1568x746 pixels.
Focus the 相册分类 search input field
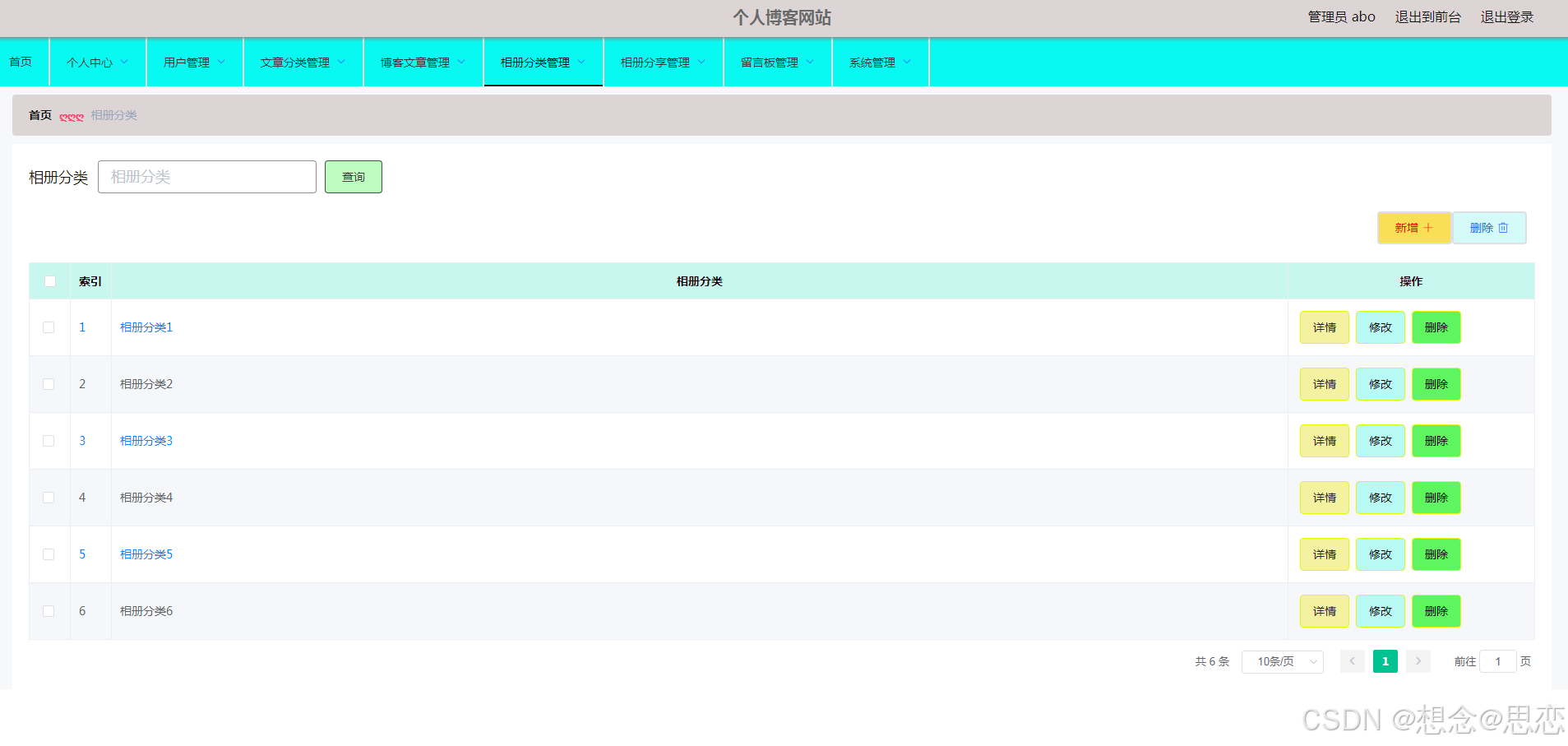click(x=207, y=177)
